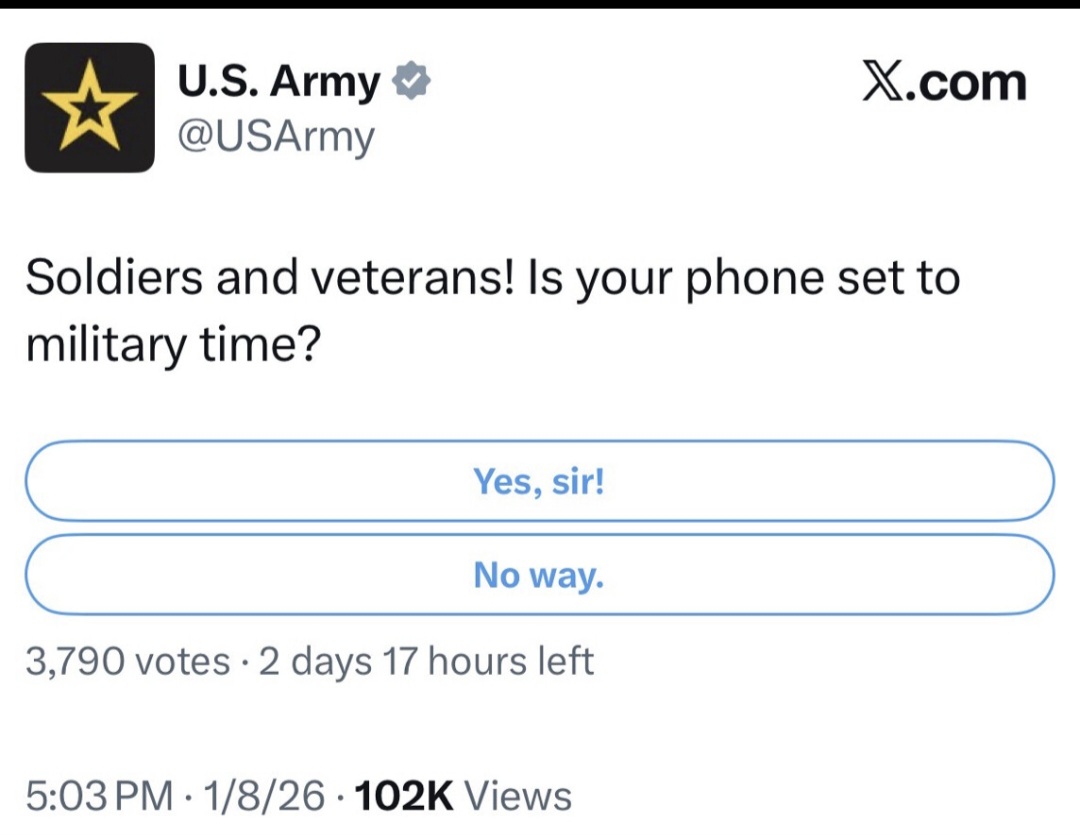Vote for the Yes, sir! poll option
Screen dimensions: 1080x835
[x=539, y=482]
